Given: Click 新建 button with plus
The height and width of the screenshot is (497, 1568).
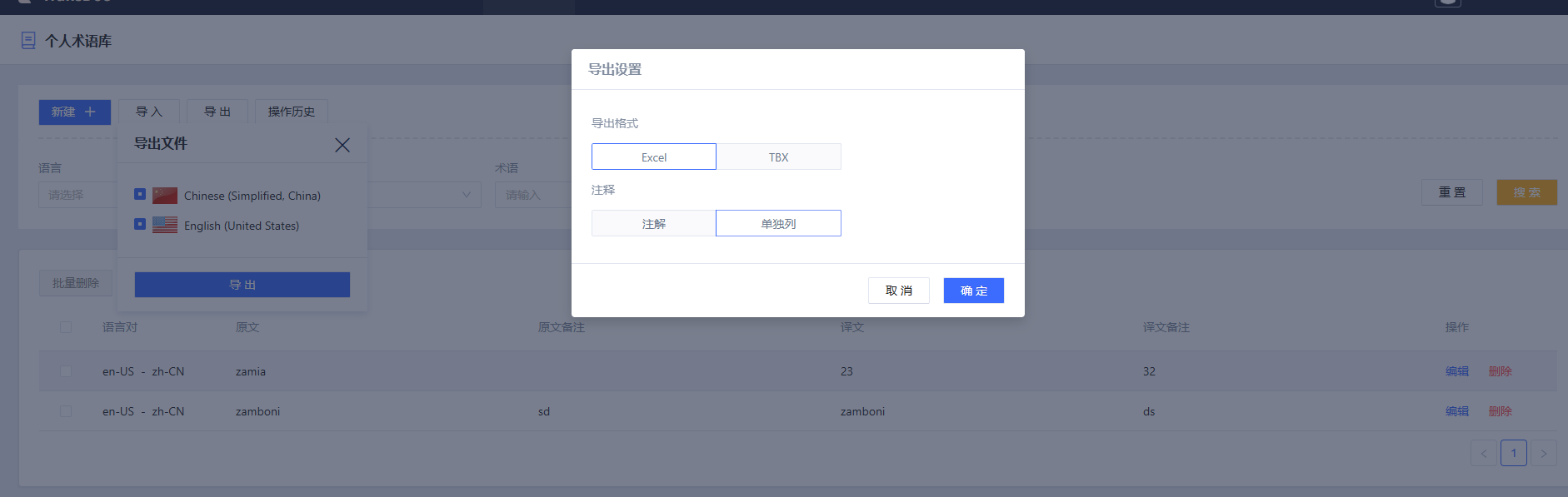Looking at the screenshot, I should [75, 112].
